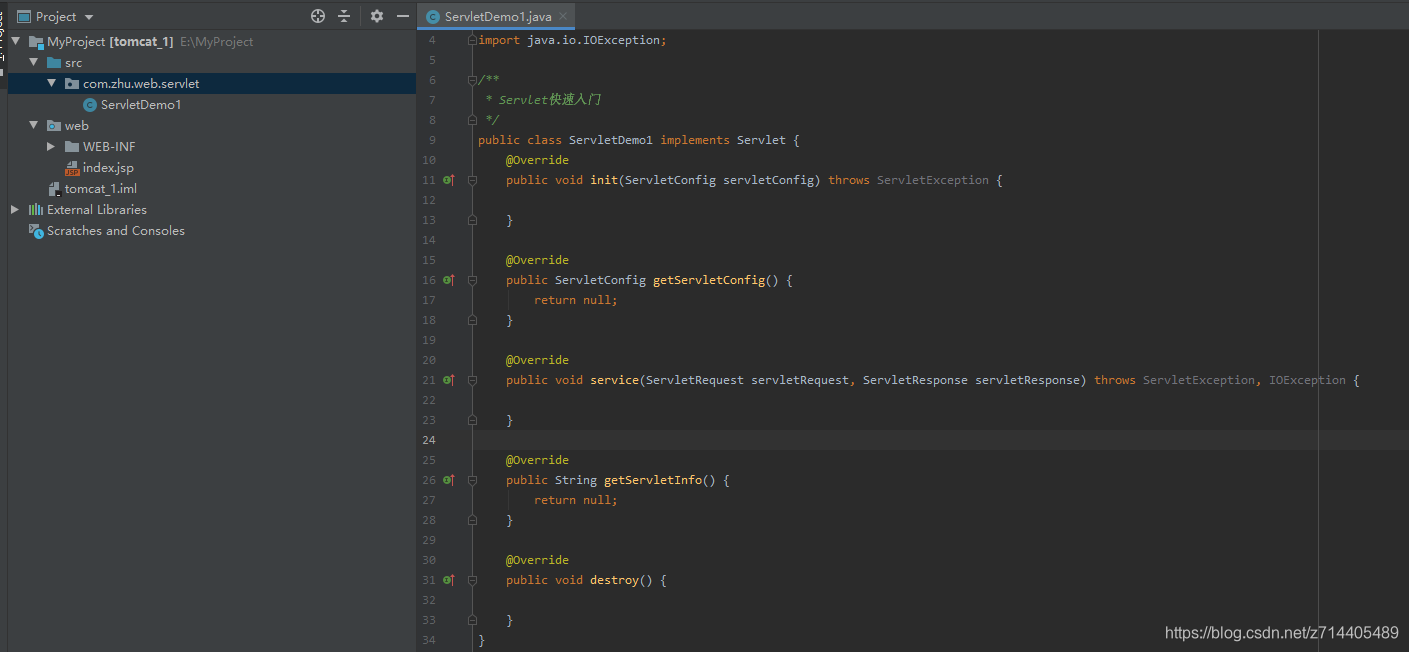Click implements gutter icon on service line
This screenshot has width=1409, height=652.
pyautogui.click(x=449, y=380)
